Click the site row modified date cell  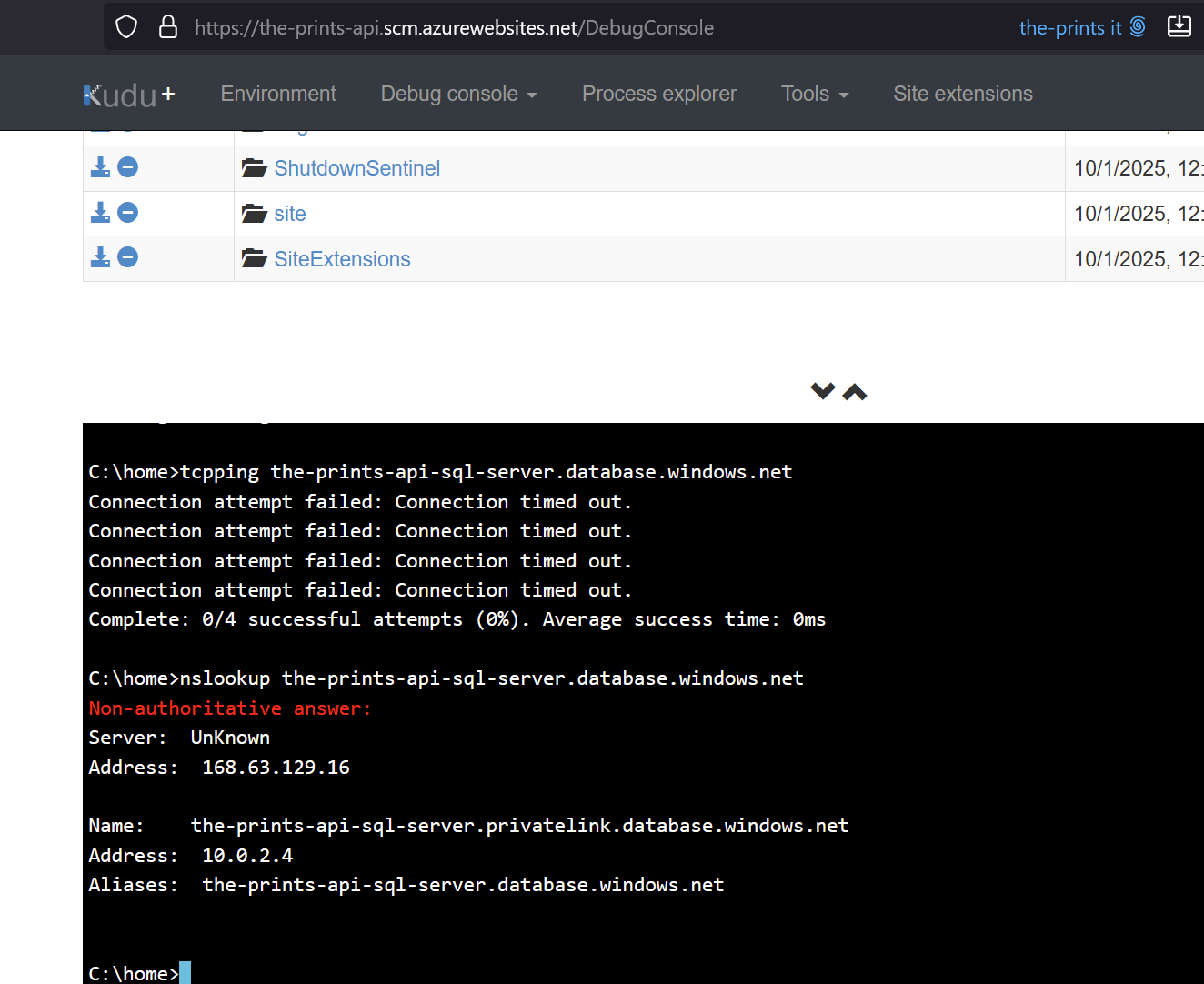1135,214
